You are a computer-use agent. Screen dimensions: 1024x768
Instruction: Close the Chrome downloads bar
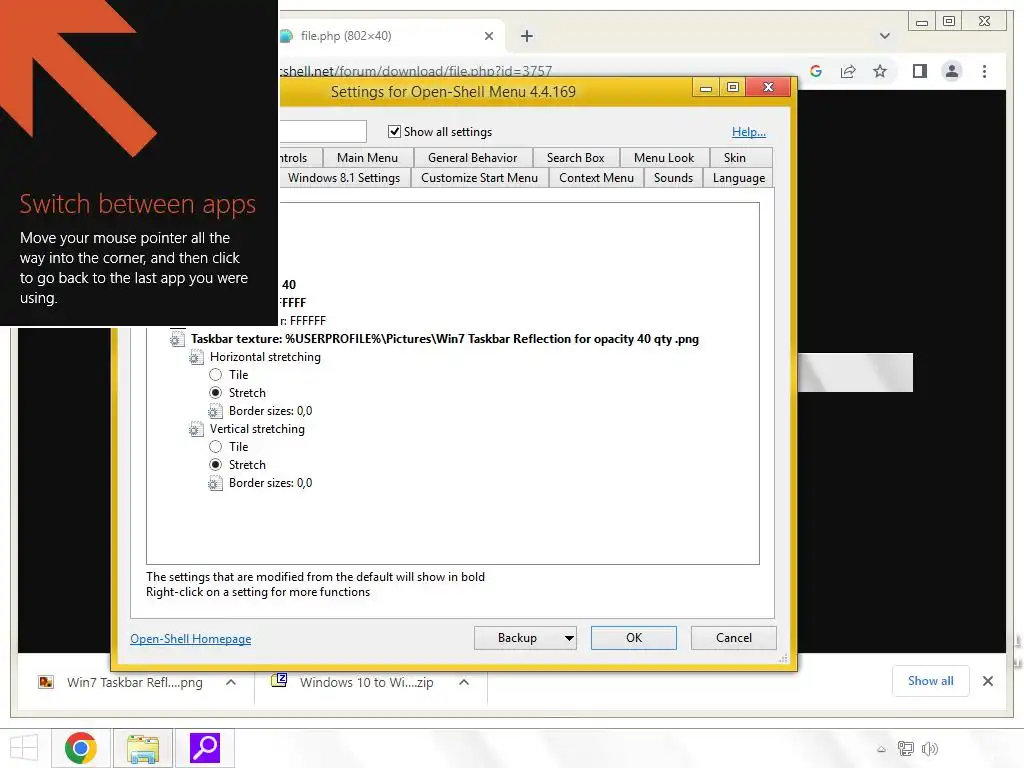point(987,681)
